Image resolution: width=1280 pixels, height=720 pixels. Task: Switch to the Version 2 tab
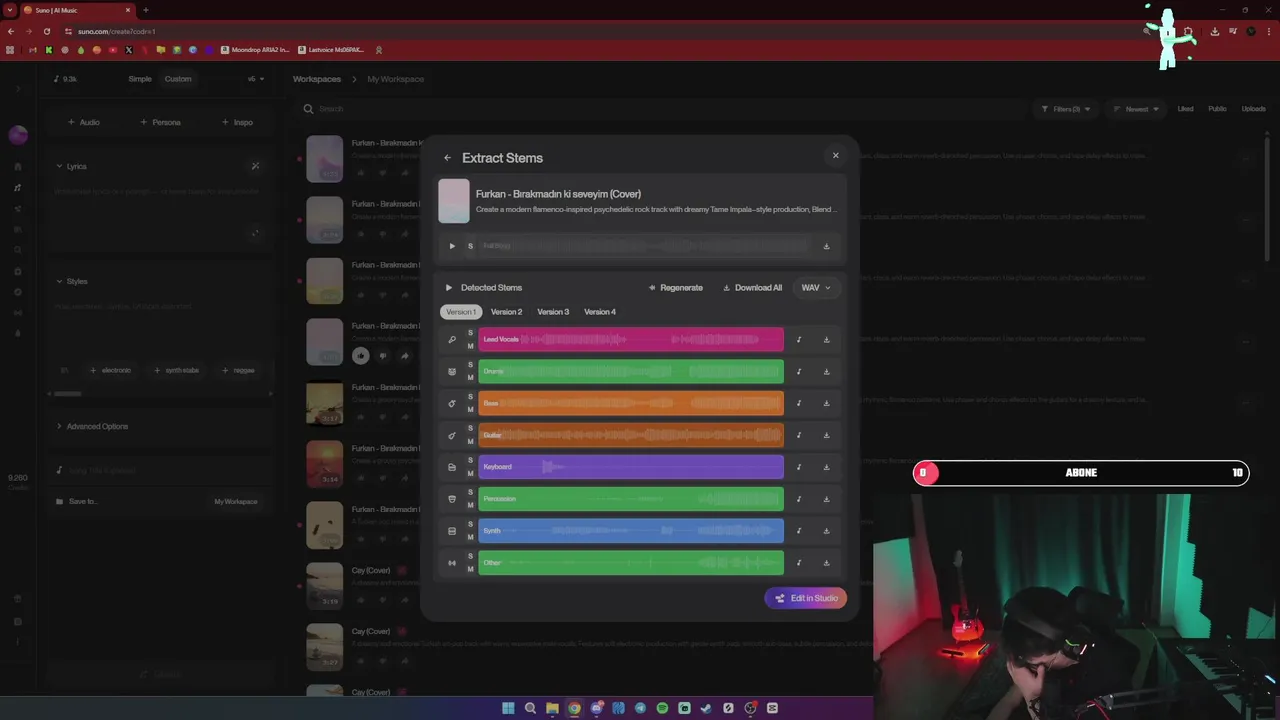tap(506, 312)
